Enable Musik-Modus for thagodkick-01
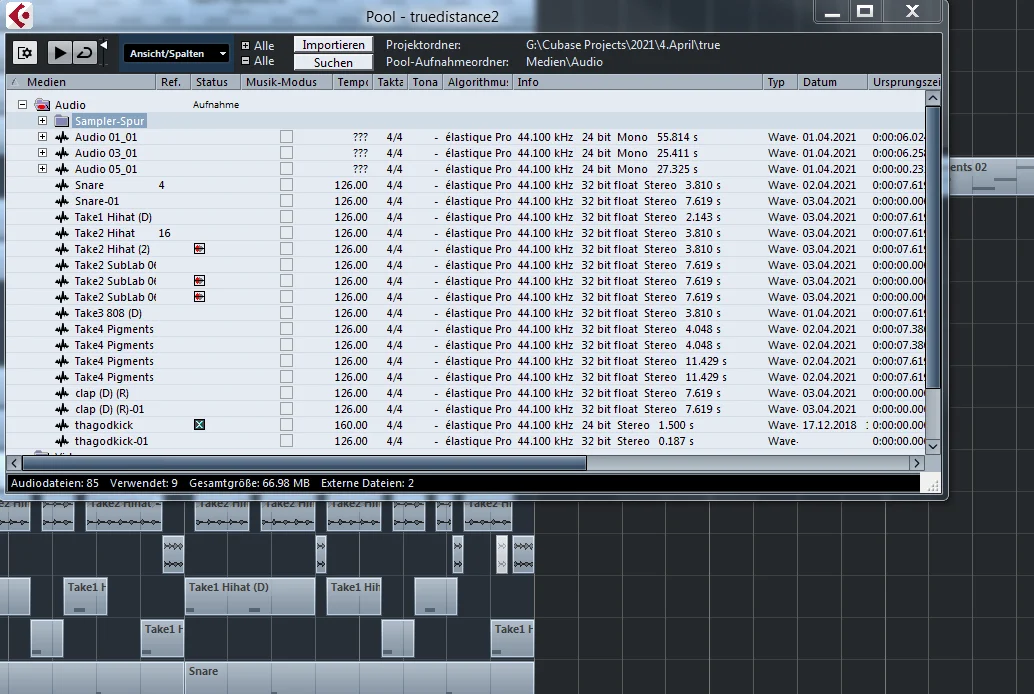Viewport: 1034px width, 694px height. click(286, 441)
